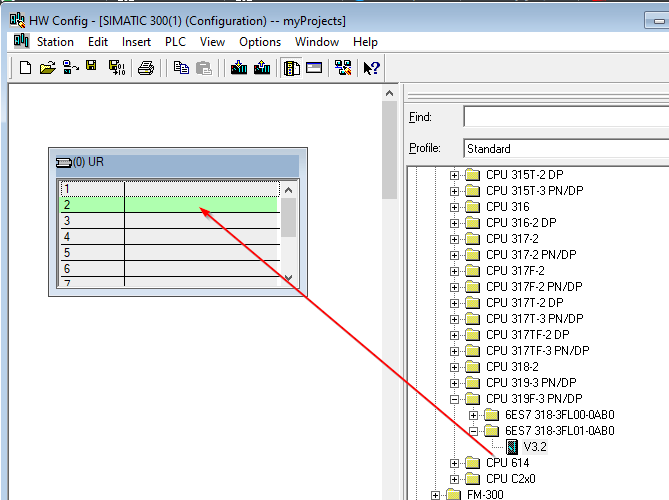Open the Edit menu
Screen dimensions: 669x500
(98, 42)
